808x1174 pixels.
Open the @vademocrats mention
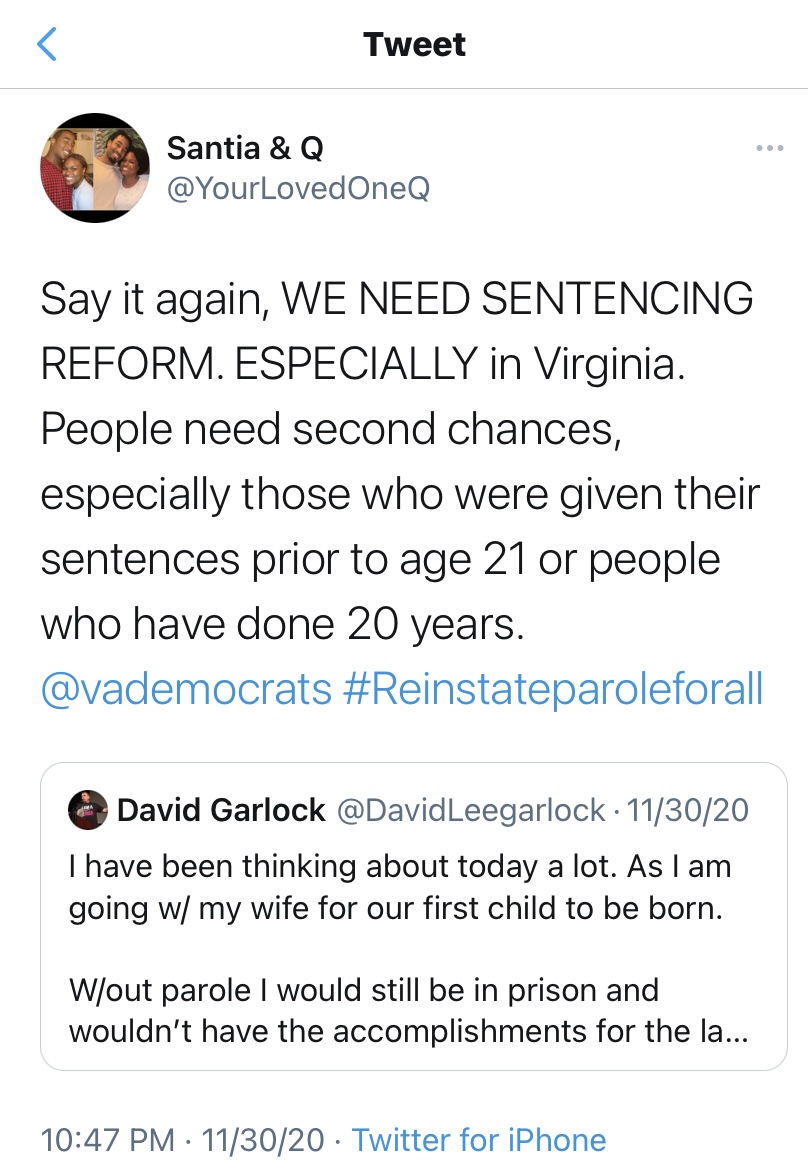pyautogui.click(x=186, y=689)
